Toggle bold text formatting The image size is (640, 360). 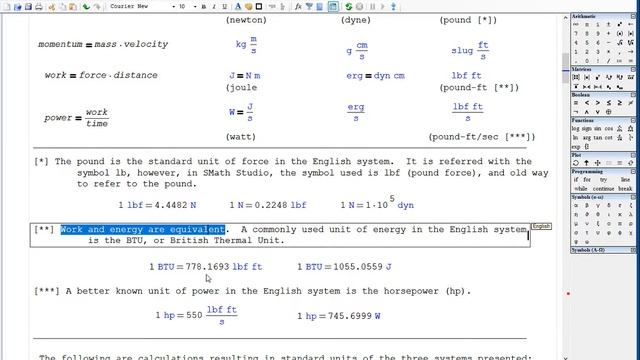(204, 7)
